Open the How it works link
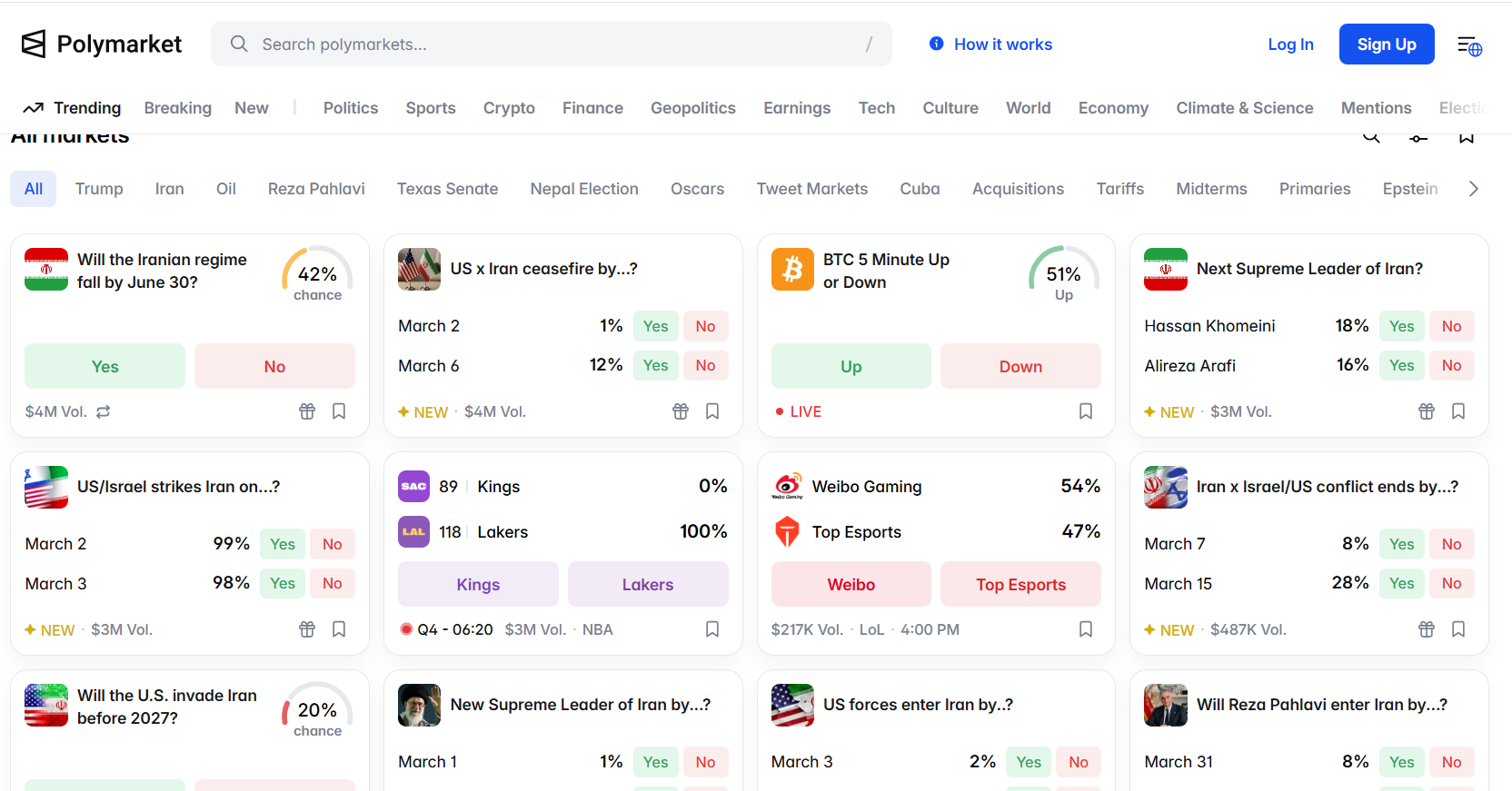 click(x=1003, y=44)
